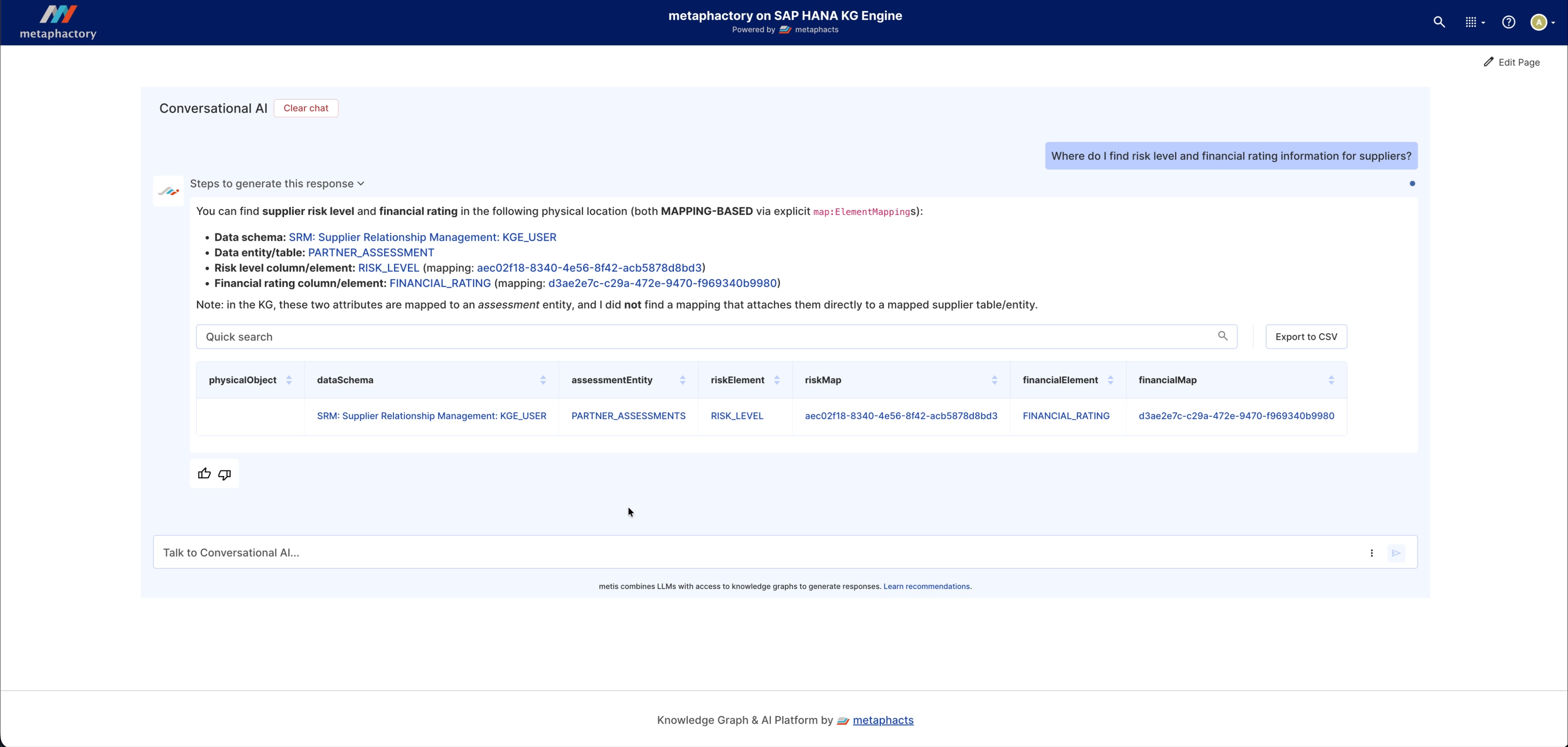The image size is (1568, 747).
Task: Click the Quick search magnifier icon
Action: pyautogui.click(x=1222, y=336)
